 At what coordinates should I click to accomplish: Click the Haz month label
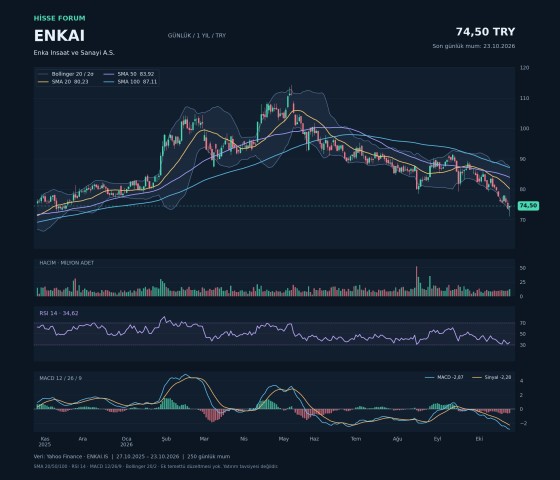(x=314, y=439)
